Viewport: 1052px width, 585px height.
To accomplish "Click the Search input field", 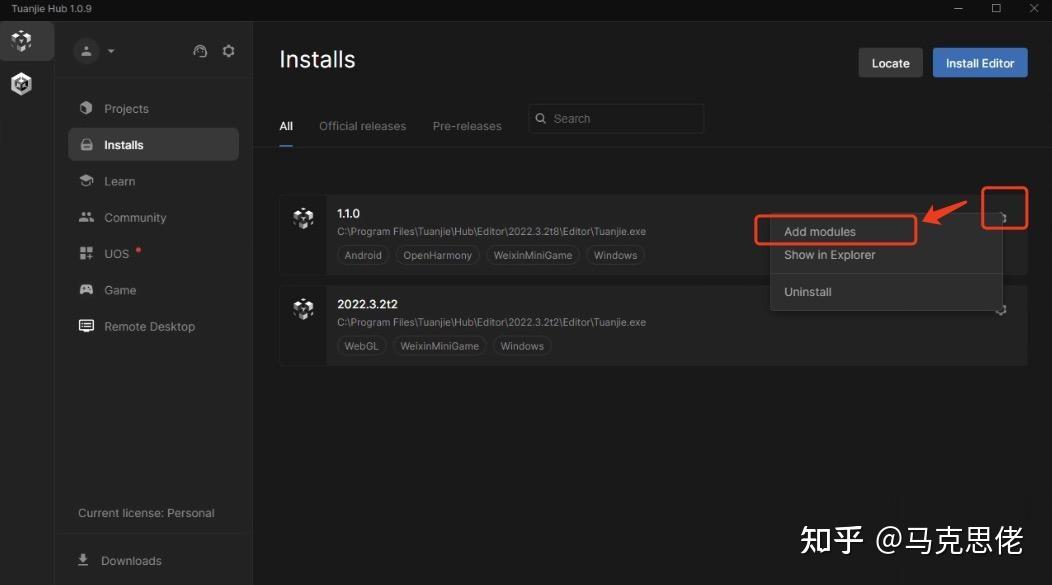I will 616,118.
